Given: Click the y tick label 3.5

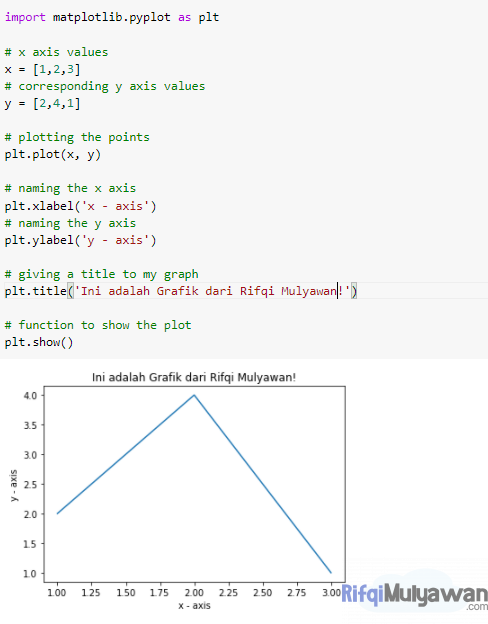Looking at the screenshot, I should [x=30, y=425].
